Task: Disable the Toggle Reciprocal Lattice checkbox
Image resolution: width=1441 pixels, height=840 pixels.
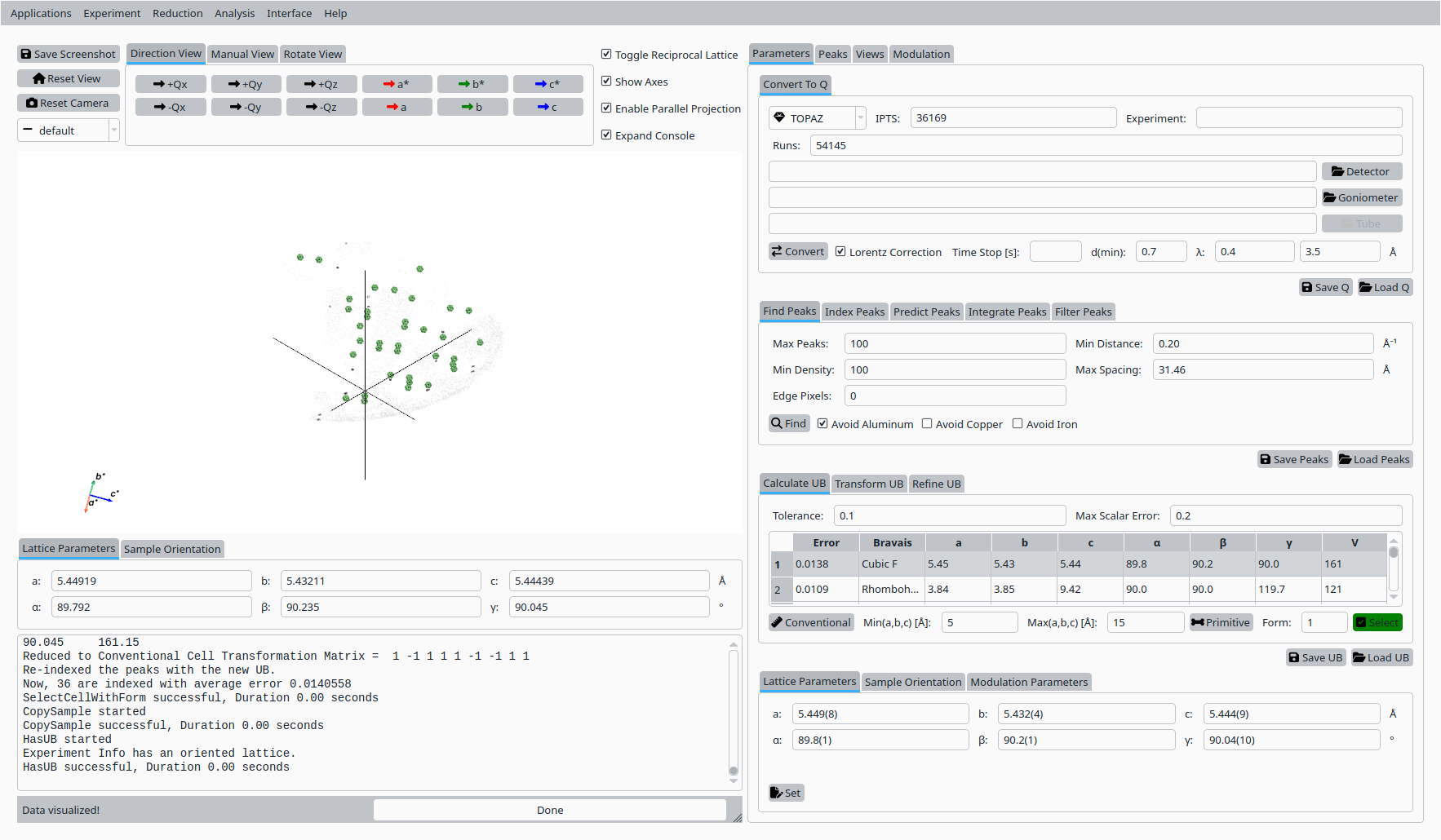Action: (x=606, y=55)
